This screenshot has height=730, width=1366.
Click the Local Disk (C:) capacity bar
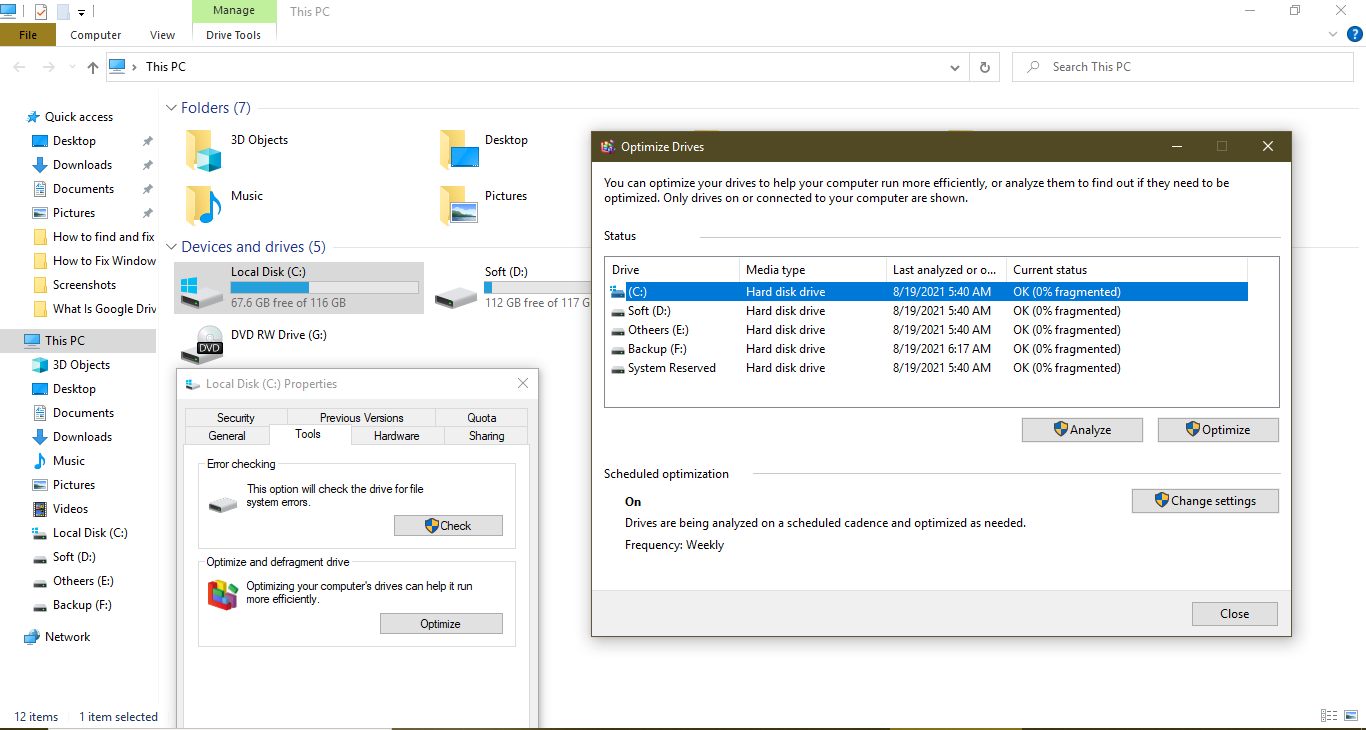pos(324,288)
